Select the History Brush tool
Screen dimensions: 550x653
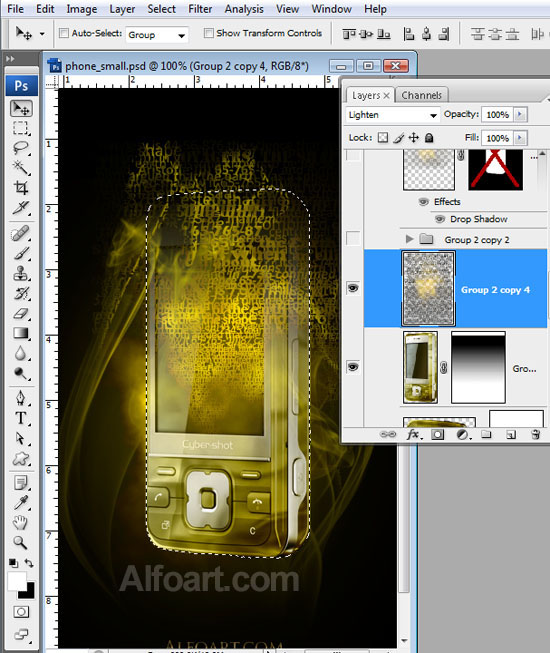pos(21,293)
